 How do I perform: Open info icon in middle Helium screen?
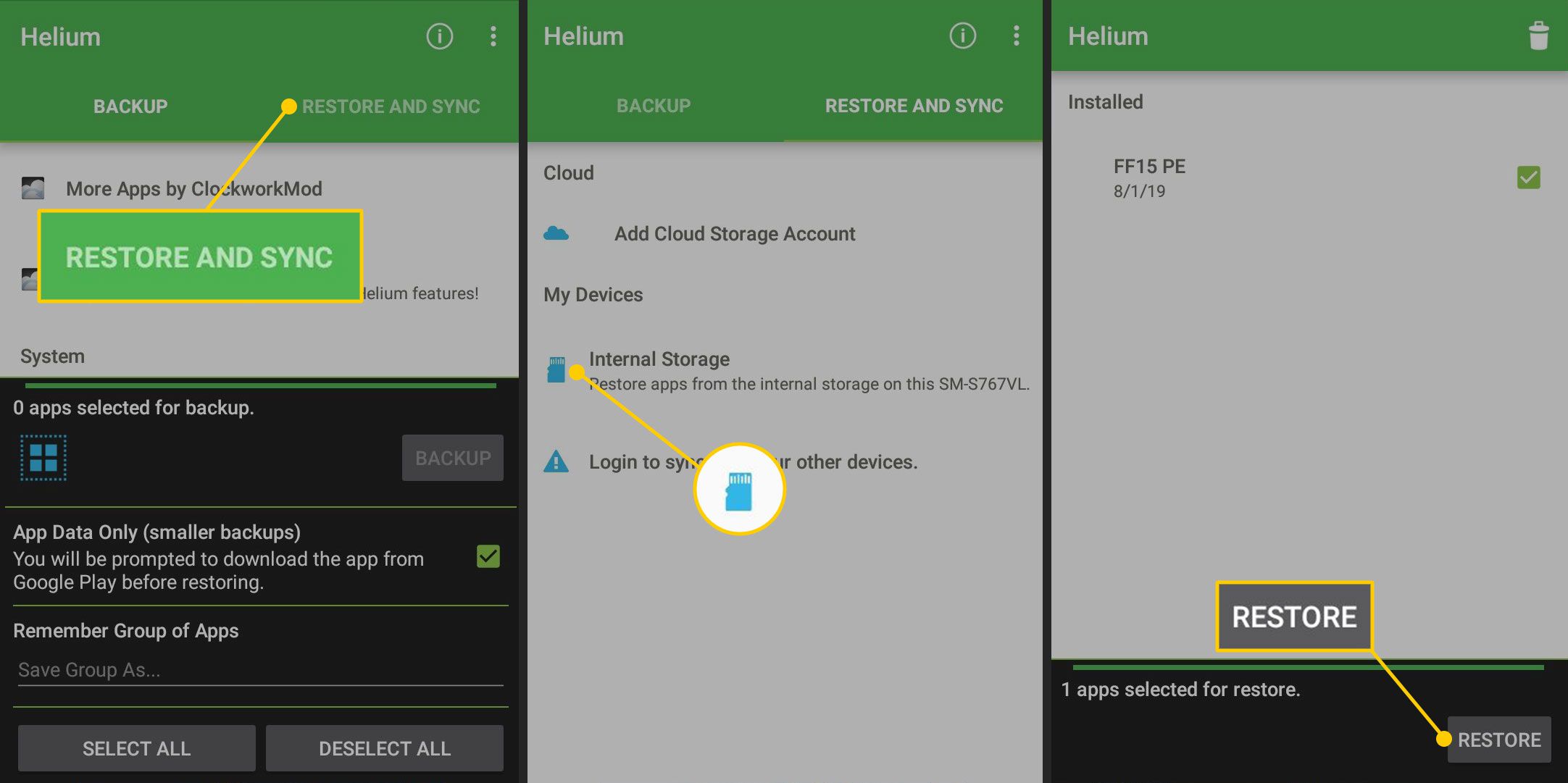pos(962,35)
